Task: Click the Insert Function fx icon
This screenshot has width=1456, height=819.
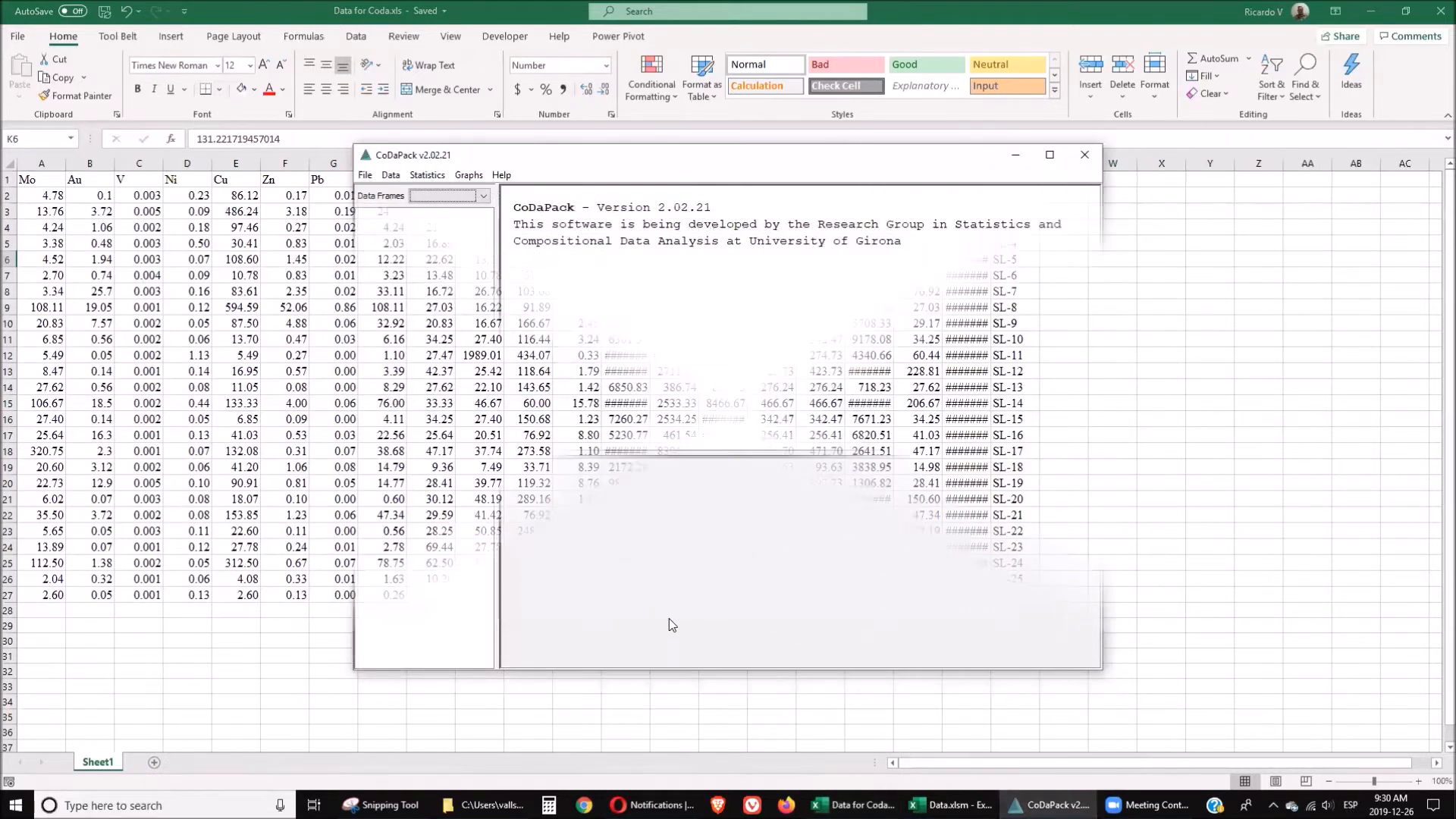Action: 171,139
